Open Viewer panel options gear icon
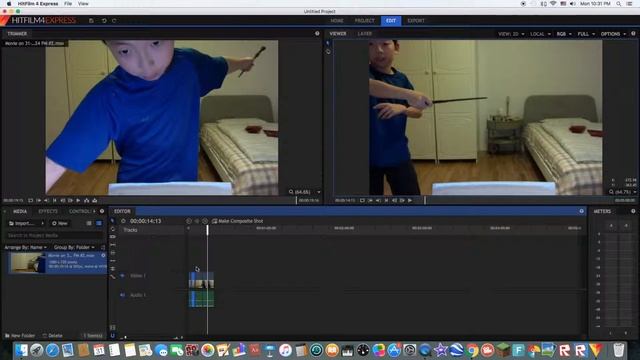 coord(633,33)
